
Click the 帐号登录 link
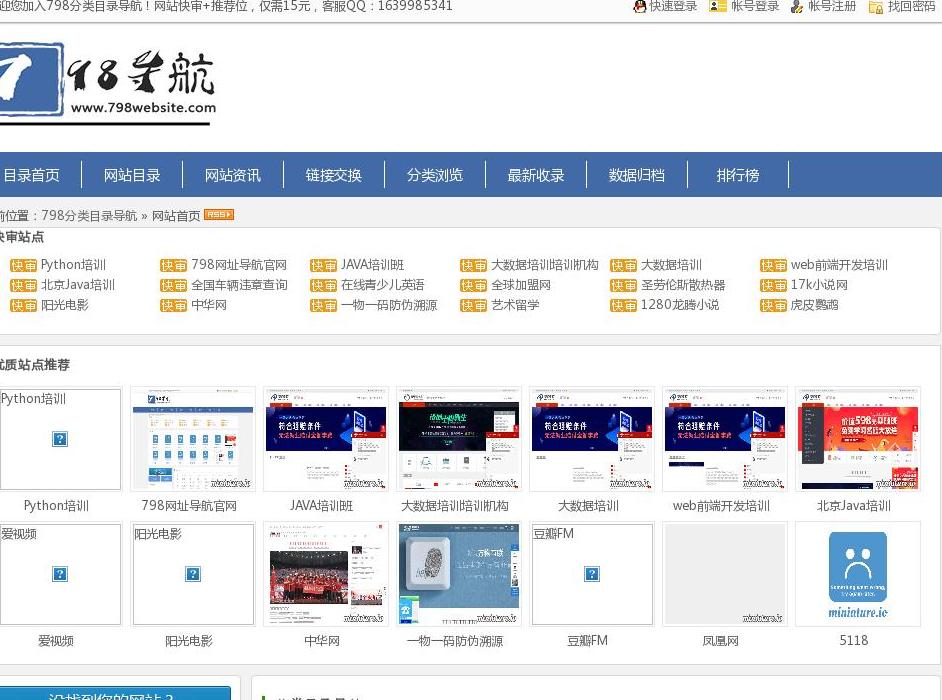point(755,7)
